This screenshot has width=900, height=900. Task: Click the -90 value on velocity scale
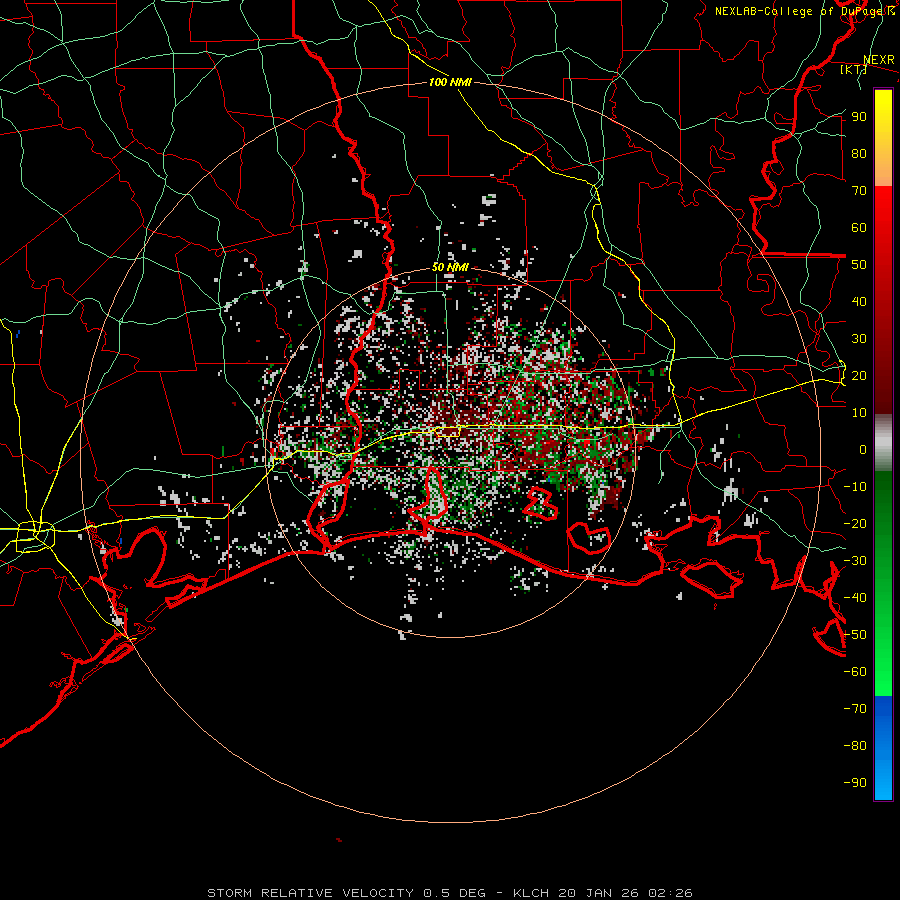(x=855, y=783)
